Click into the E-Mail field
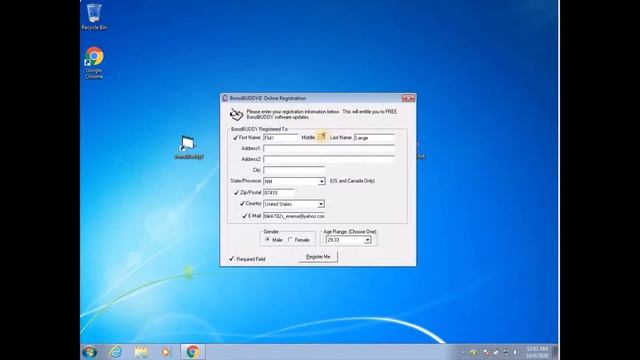 tap(294, 216)
